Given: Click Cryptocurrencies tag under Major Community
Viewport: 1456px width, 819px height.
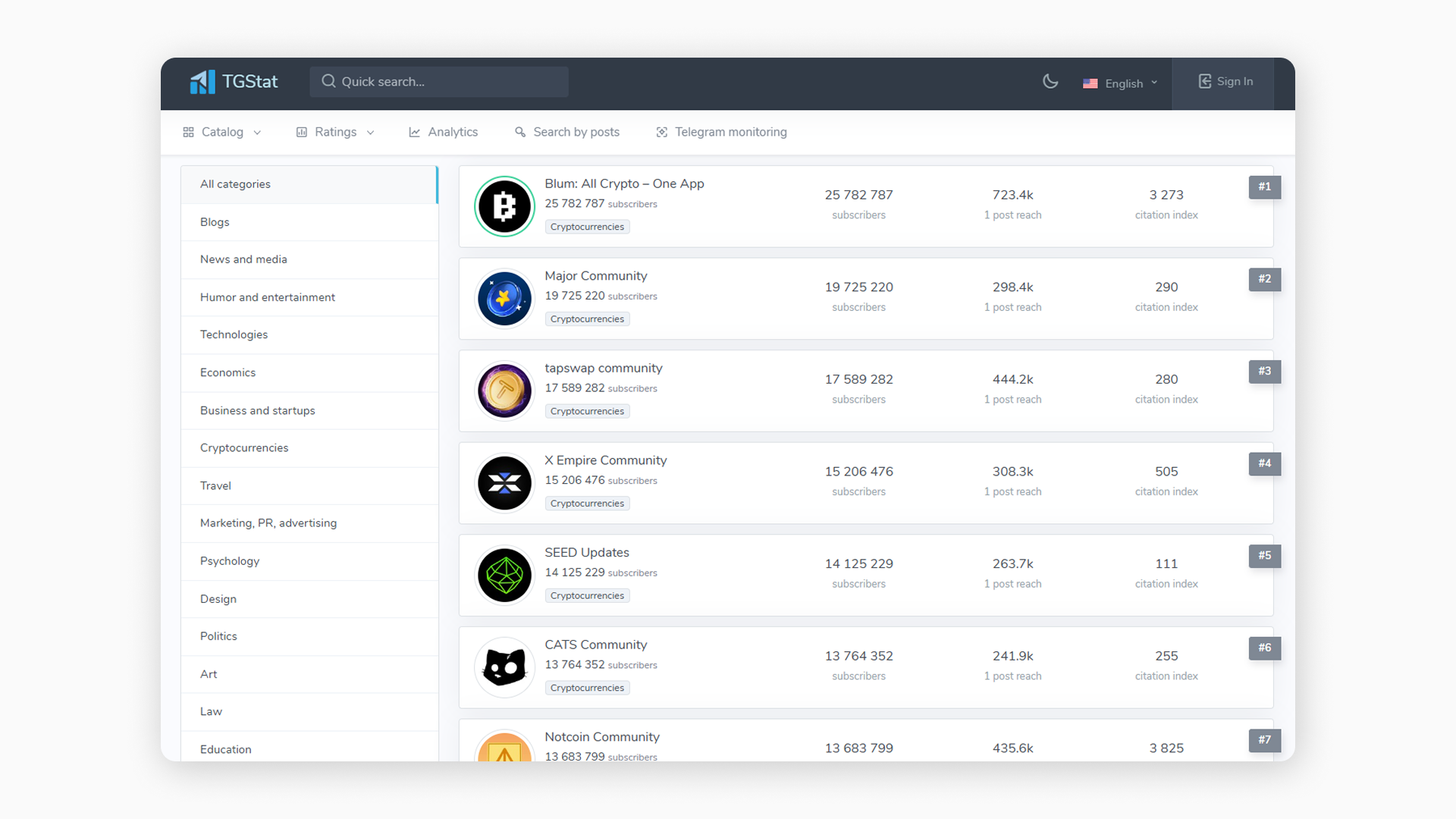Looking at the screenshot, I should (x=587, y=319).
